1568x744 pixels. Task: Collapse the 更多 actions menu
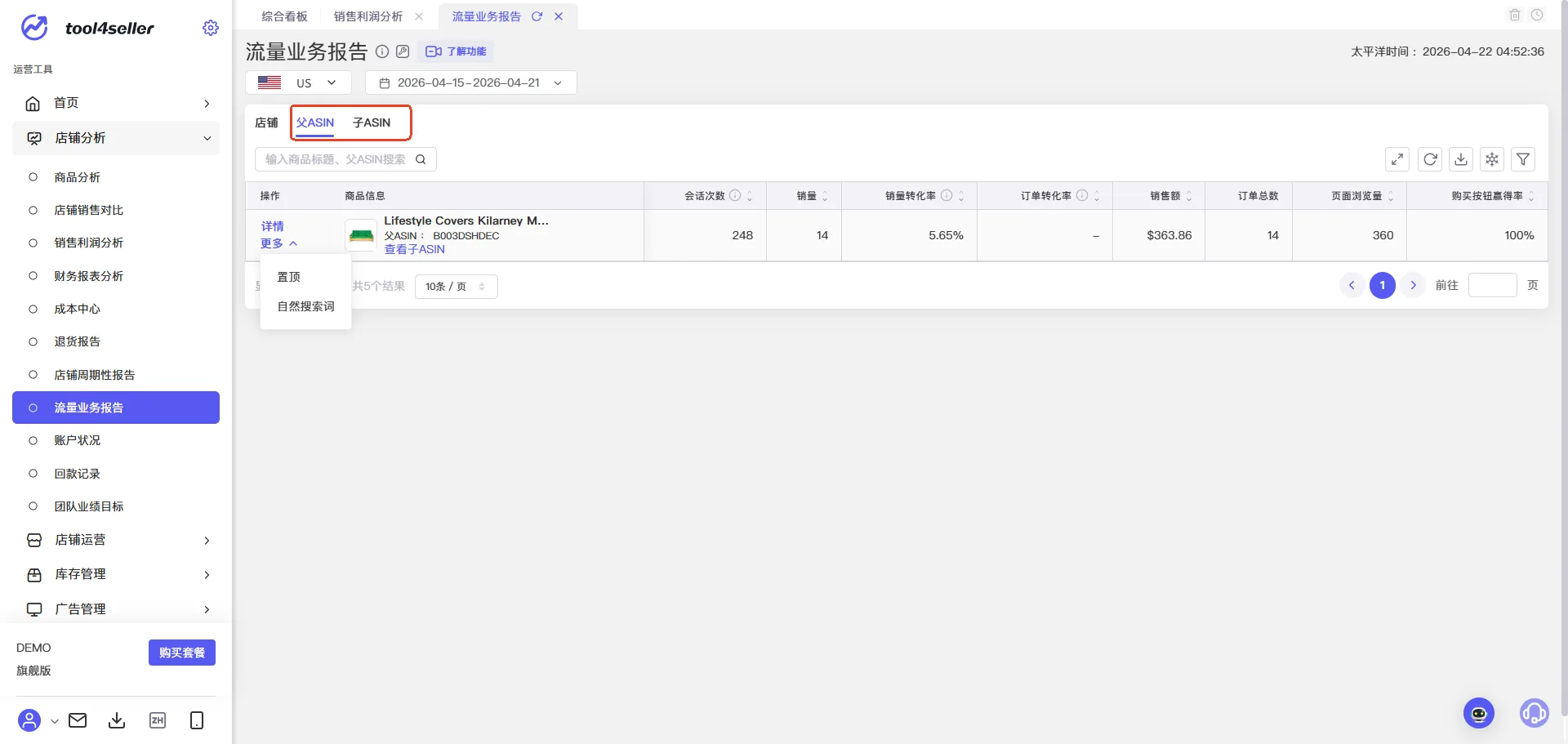279,243
